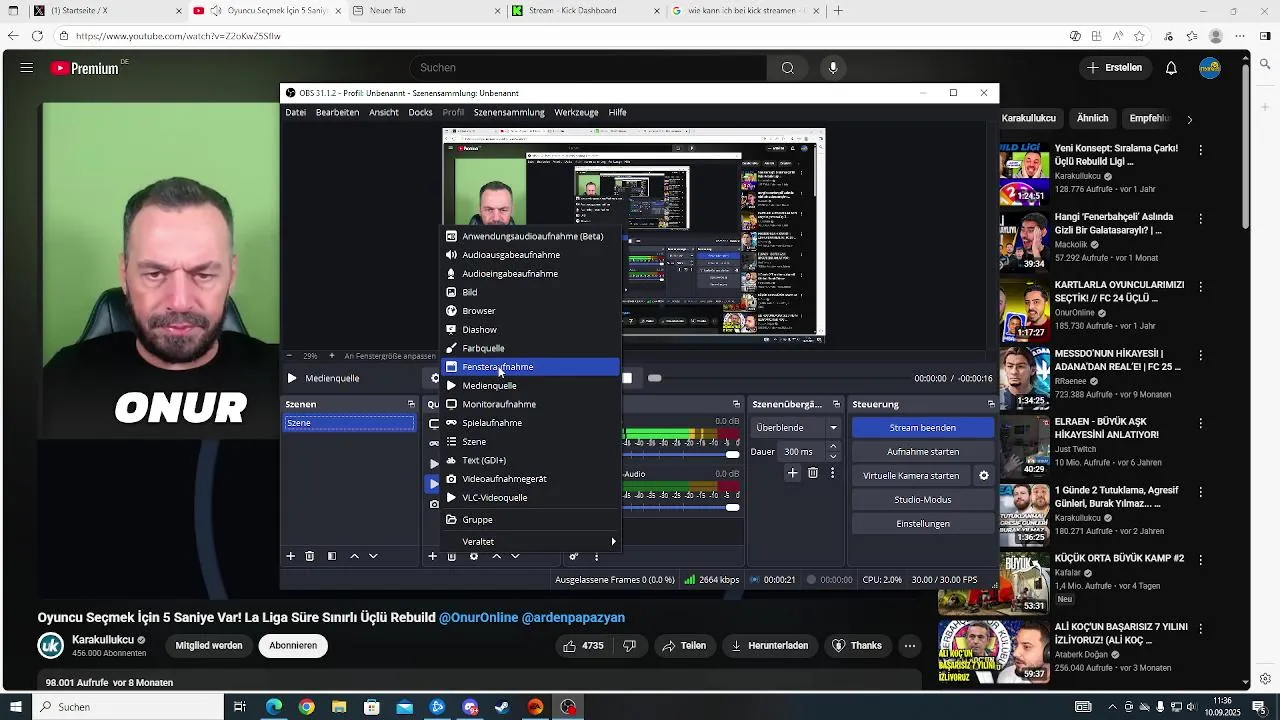Image resolution: width=1280 pixels, height=720 pixels.
Task: Open virtual camera settings gear
Action: point(984,476)
